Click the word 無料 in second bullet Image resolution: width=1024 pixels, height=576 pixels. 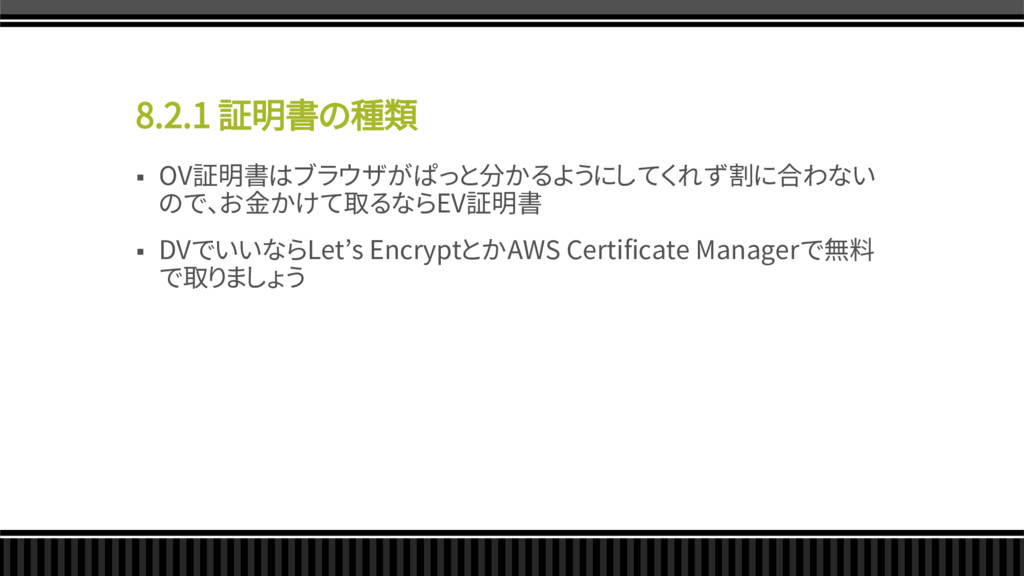click(x=849, y=250)
